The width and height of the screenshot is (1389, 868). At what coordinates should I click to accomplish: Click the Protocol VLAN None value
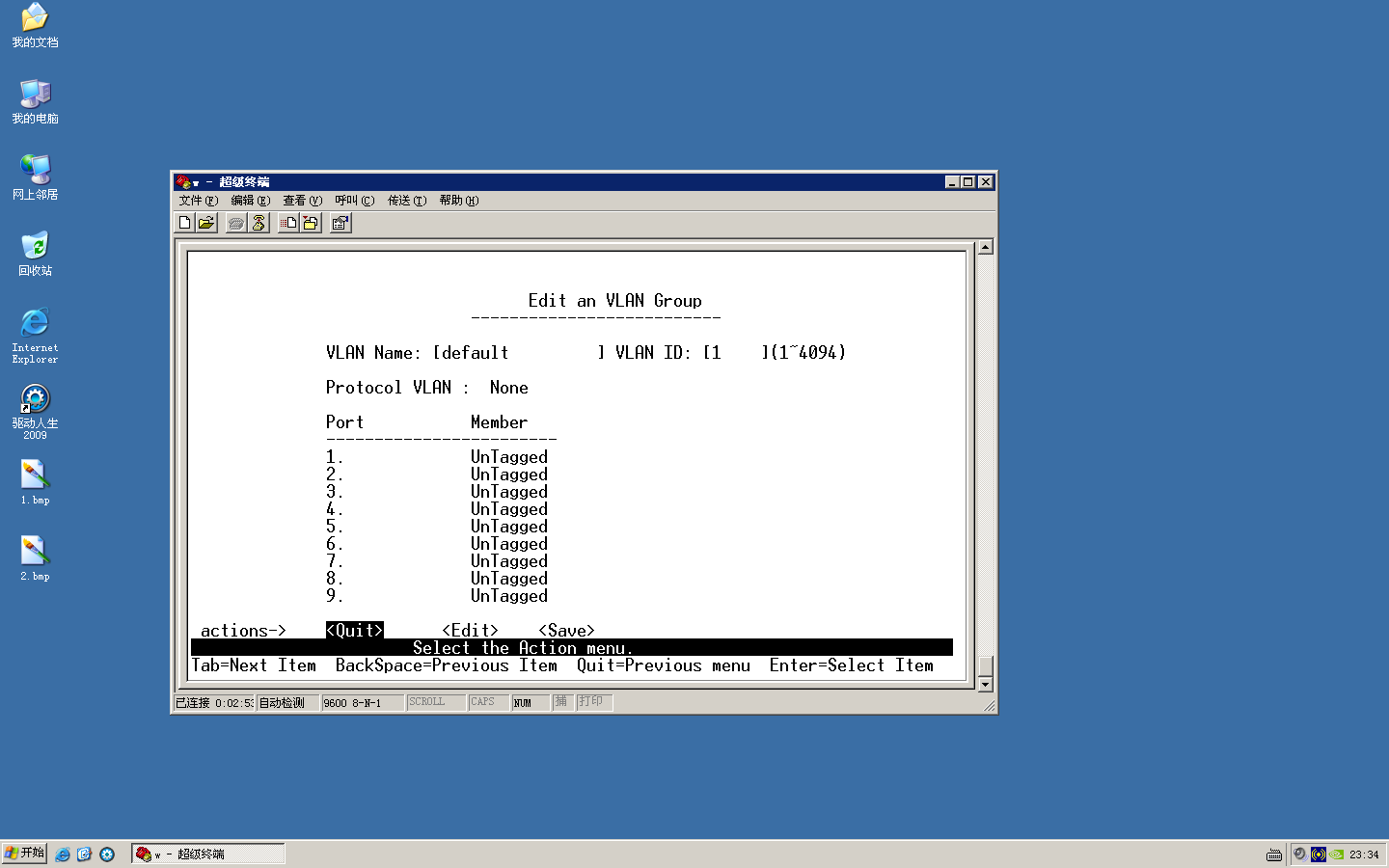[509, 388]
